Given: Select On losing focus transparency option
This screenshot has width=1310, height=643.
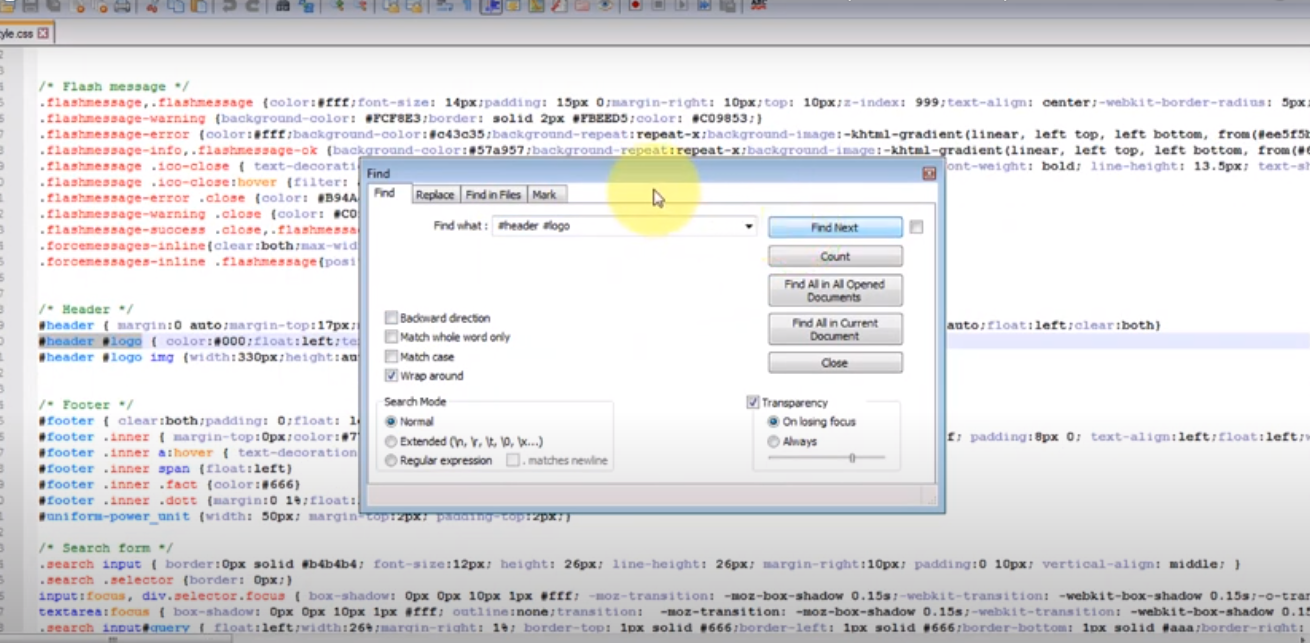Looking at the screenshot, I should (x=773, y=422).
